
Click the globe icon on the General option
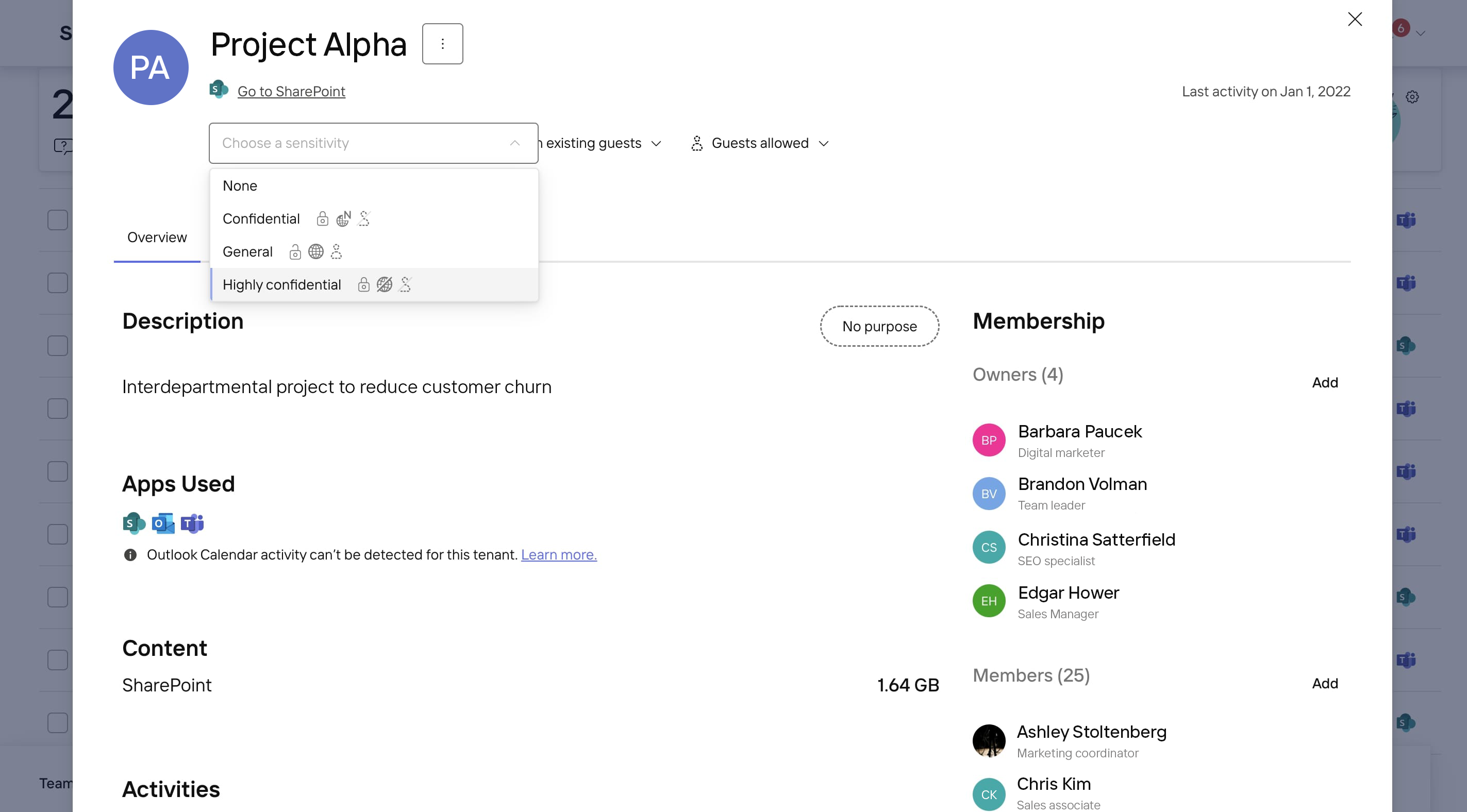click(x=315, y=251)
